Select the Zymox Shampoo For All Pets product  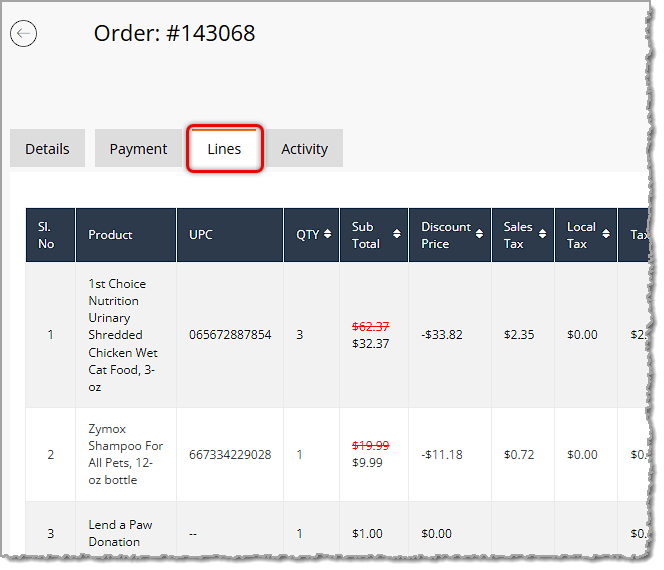[x=125, y=454]
